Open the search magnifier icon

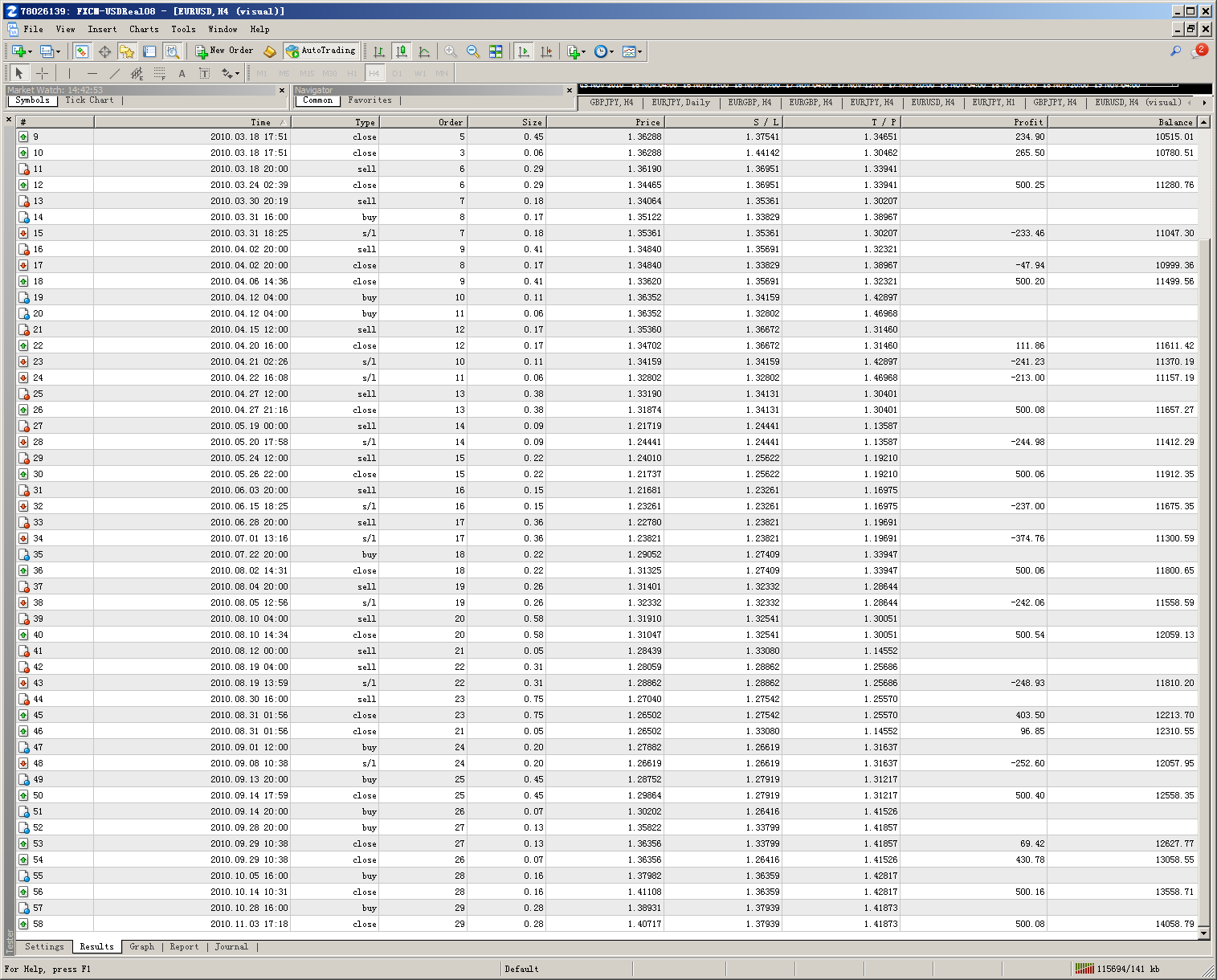(1175, 51)
